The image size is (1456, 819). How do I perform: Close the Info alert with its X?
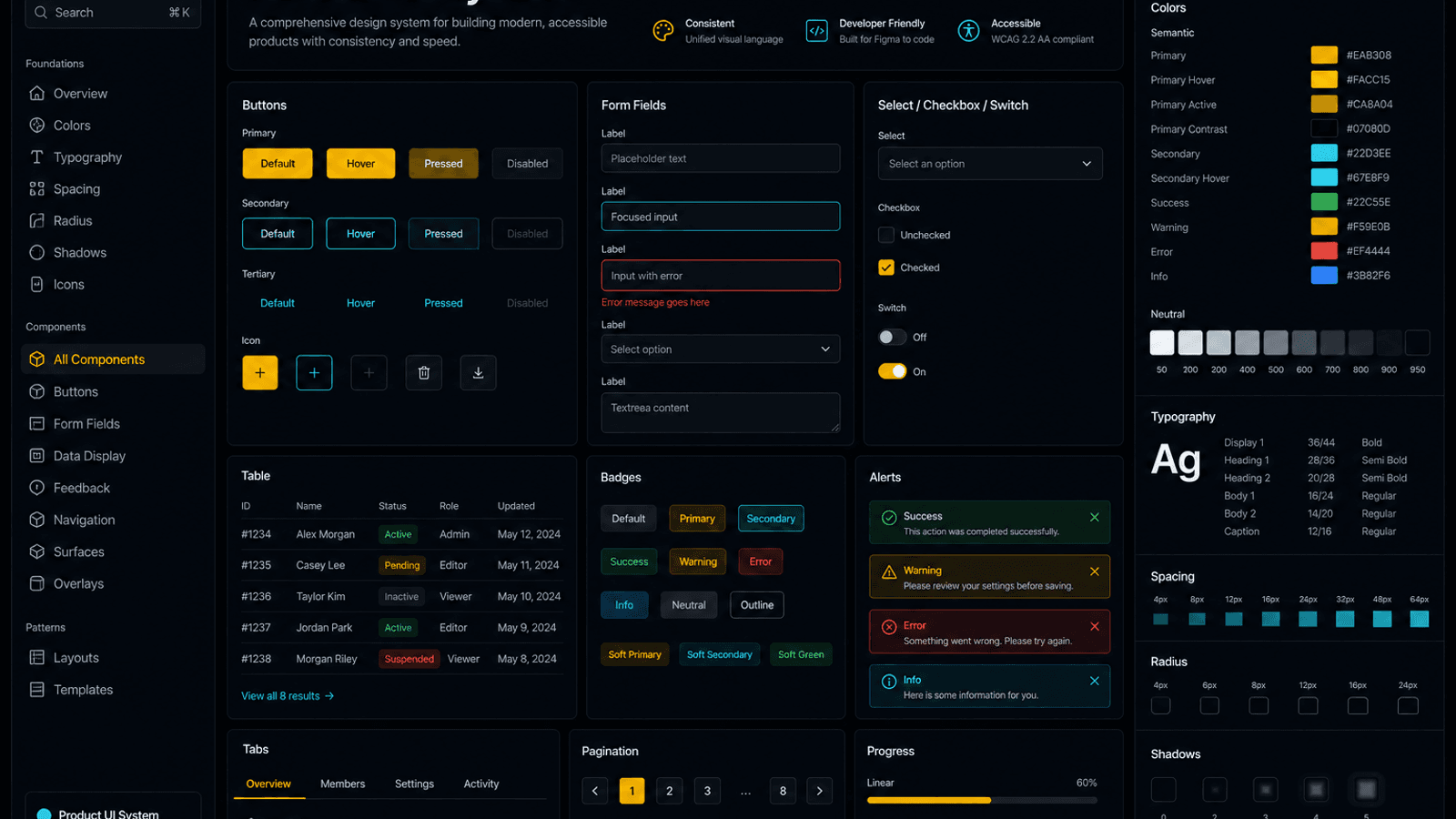pos(1095,681)
